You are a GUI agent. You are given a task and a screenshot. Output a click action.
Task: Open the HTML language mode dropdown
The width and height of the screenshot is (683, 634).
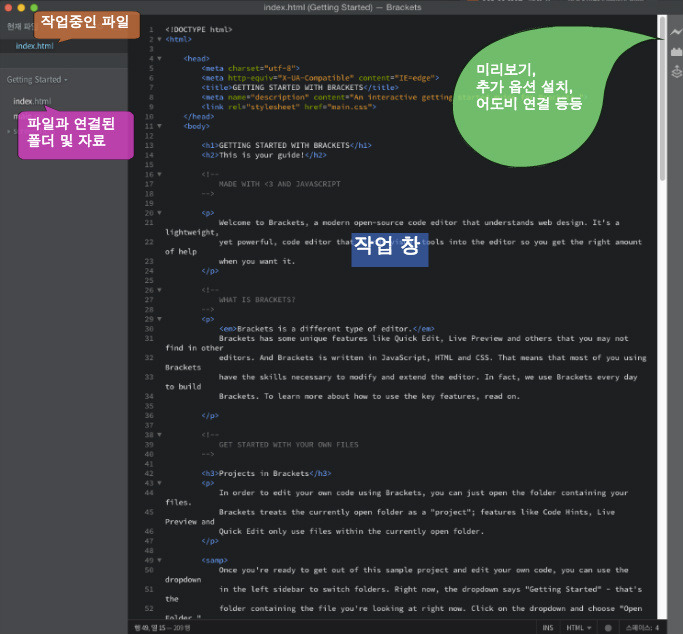coord(578,627)
